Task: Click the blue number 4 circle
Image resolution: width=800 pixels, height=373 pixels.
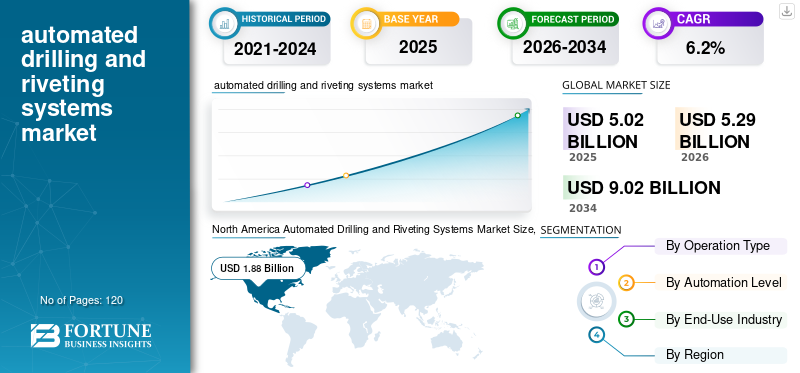Action: [x=596, y=335]
